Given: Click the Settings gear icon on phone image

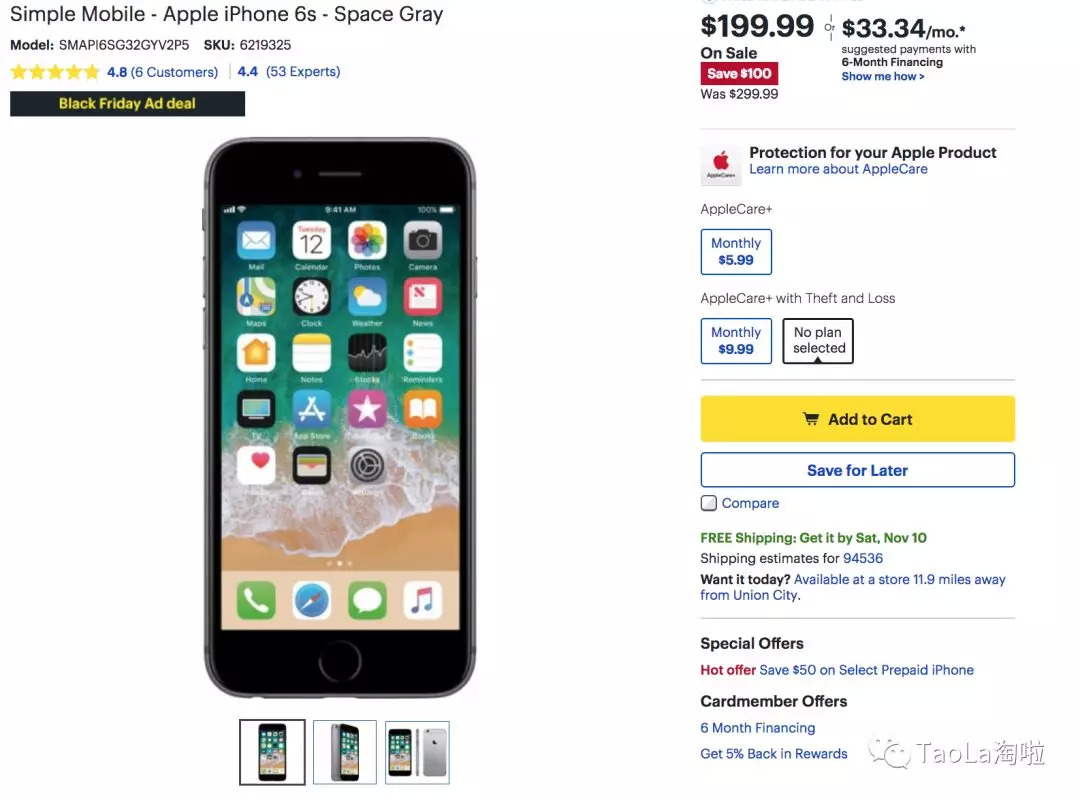Looking at the screenshot, I should (x=367, y=466).
